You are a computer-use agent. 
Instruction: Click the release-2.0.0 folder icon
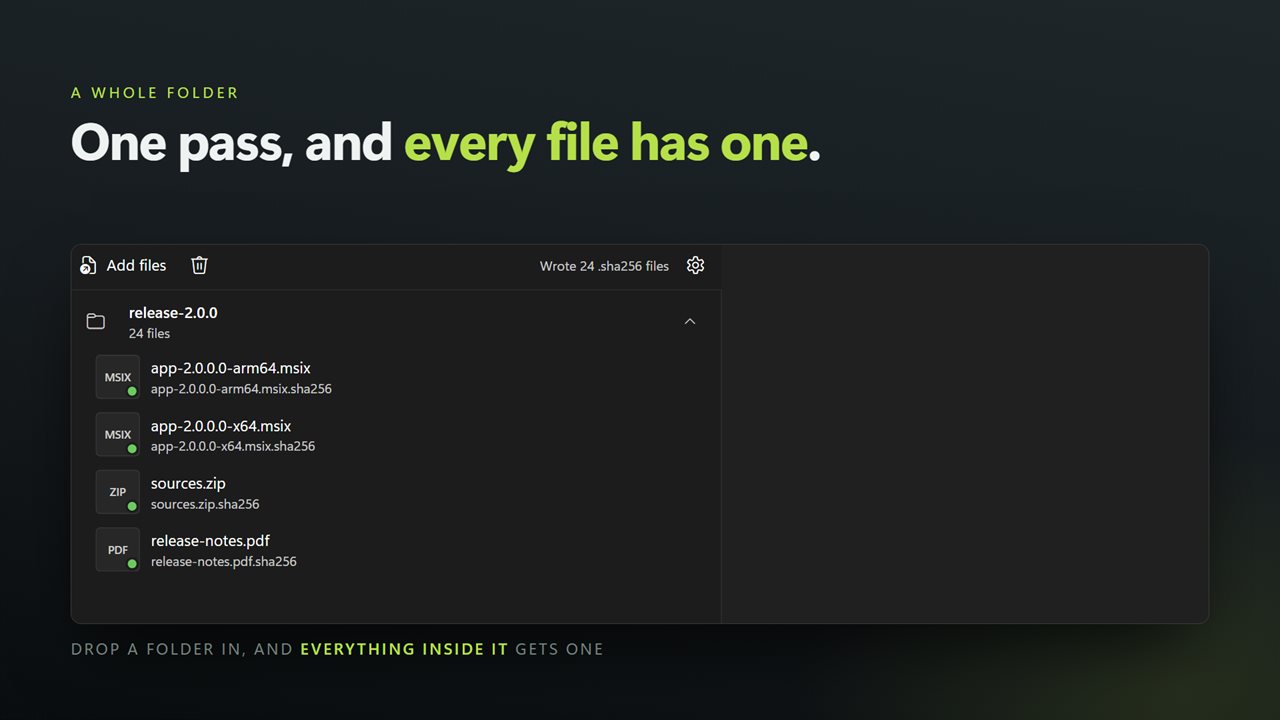(96, 321)
